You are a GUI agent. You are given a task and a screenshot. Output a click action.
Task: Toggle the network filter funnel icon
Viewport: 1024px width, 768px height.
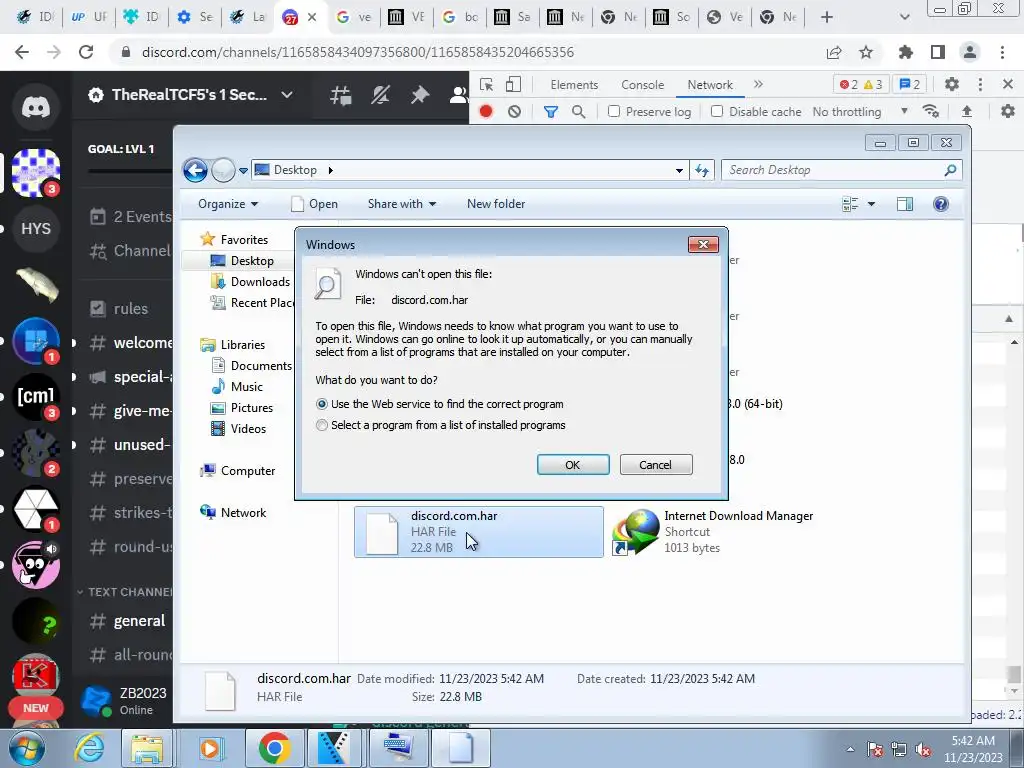(x=551, y=112)
